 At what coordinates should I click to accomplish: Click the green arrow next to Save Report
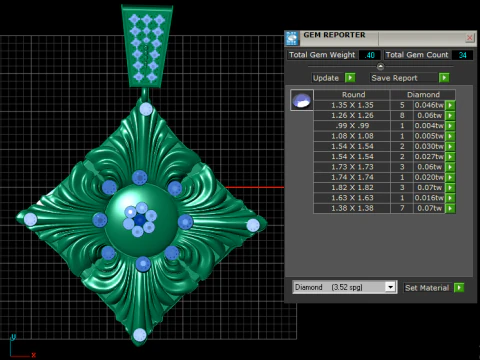point(444,78)
